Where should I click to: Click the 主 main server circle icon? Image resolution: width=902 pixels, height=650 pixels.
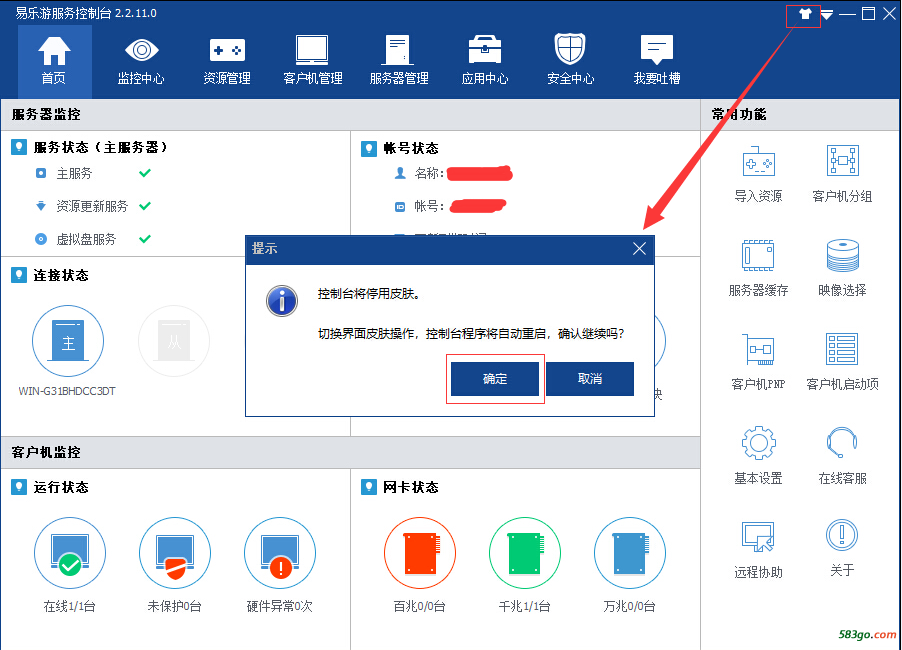pos(68,341)
